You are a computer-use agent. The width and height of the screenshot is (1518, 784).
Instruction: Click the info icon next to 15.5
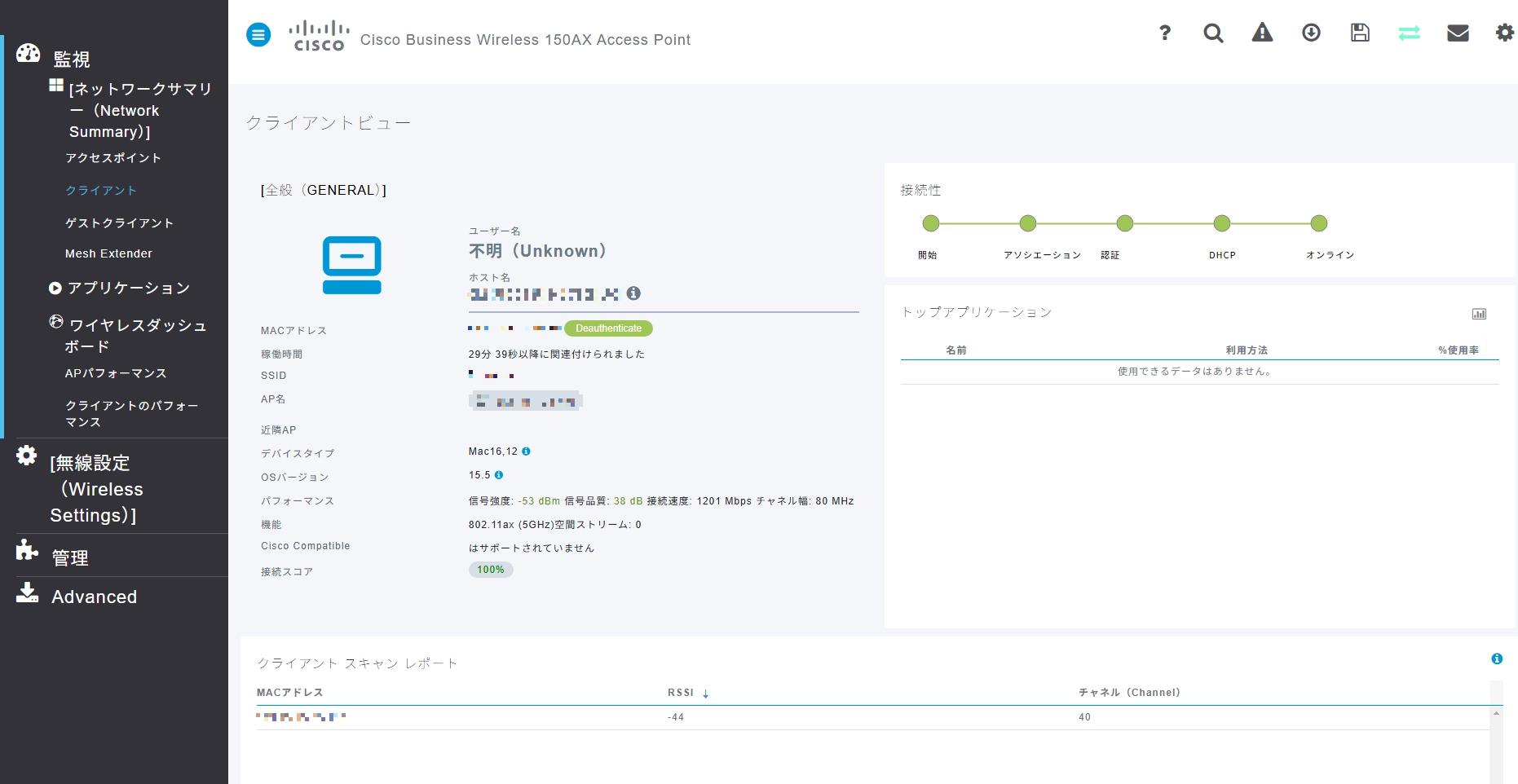[x=499, y=475]
